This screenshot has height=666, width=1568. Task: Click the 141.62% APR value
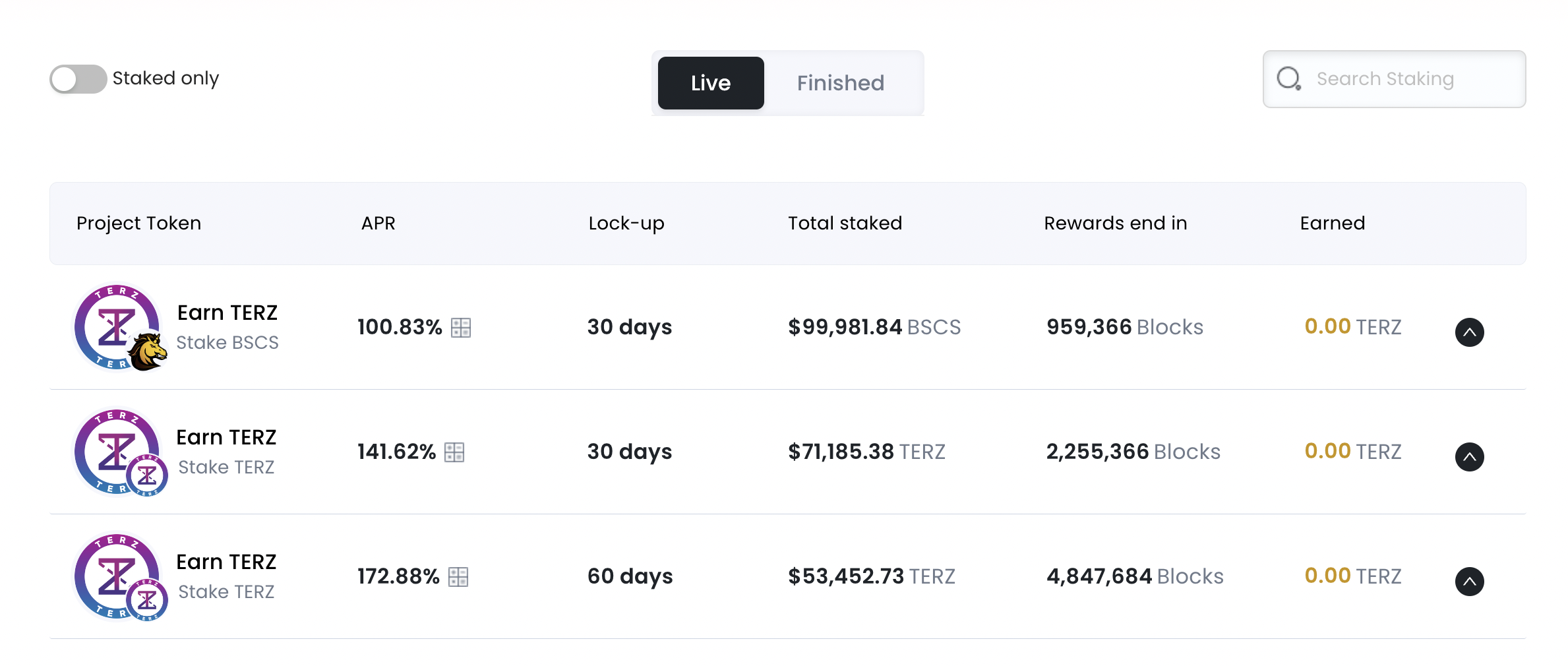(x=397, y=452)
